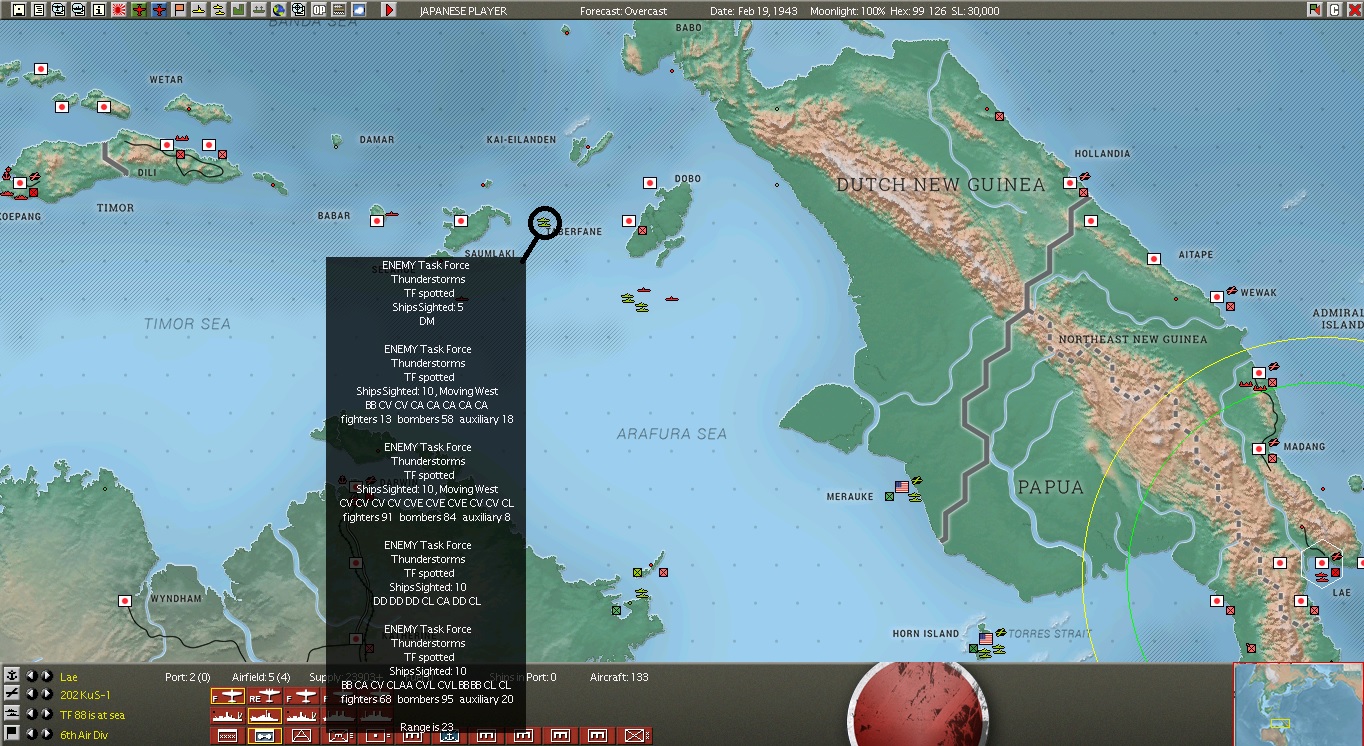Click the left arrow next to 6th Air Div
1364x746 pixels.
point(31,734)
